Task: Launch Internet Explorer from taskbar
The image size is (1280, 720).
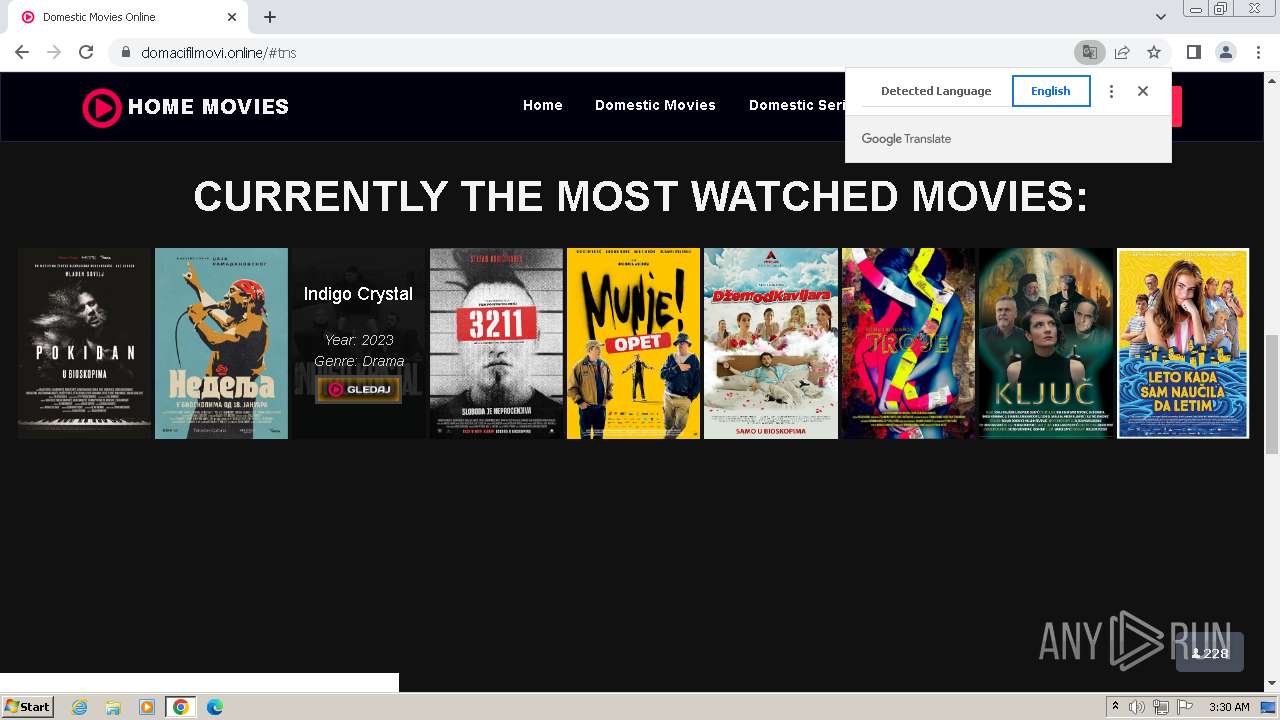Action: (80, 707)
